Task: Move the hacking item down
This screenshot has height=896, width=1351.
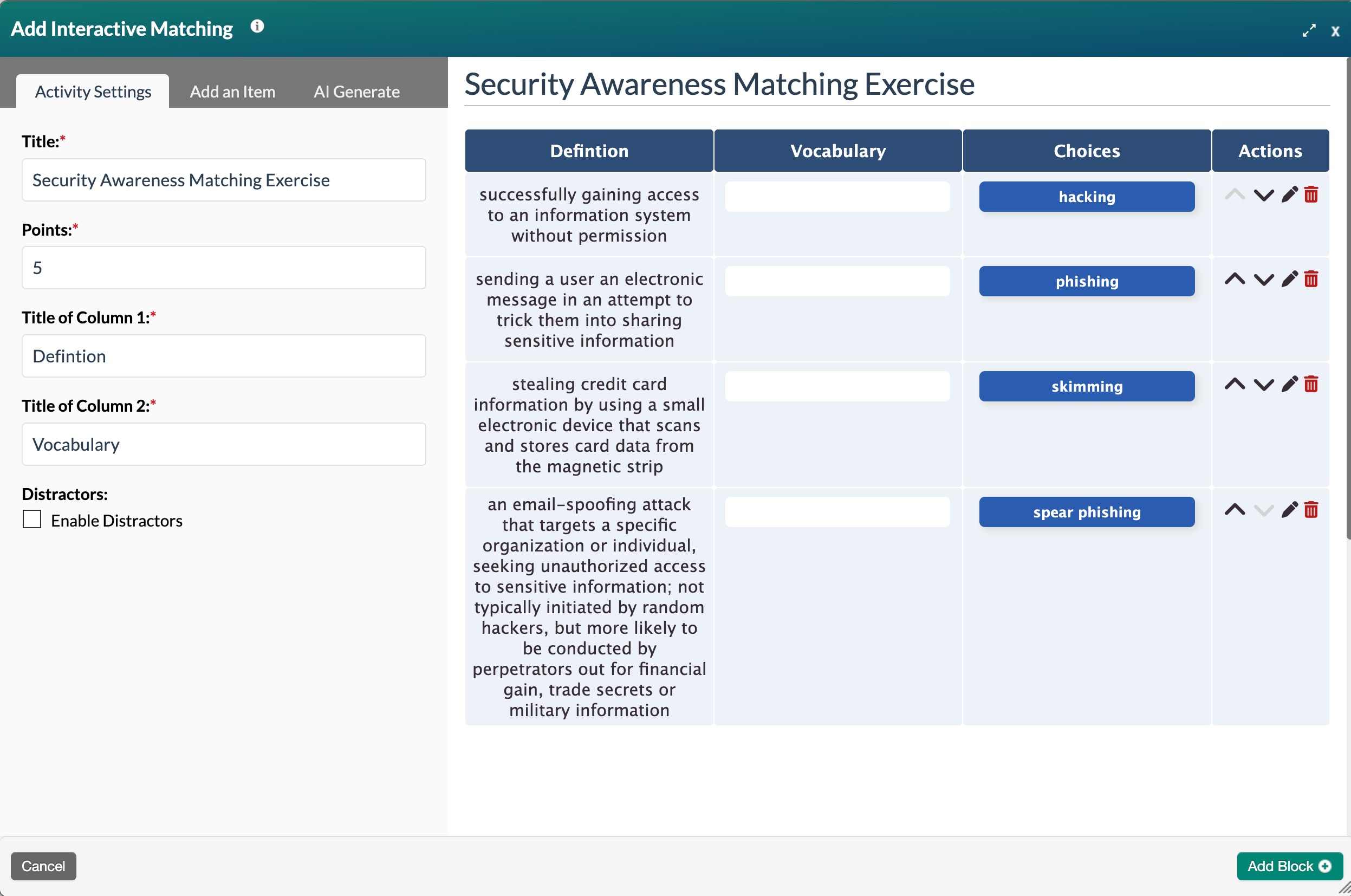Action: tap(1263, 194)
